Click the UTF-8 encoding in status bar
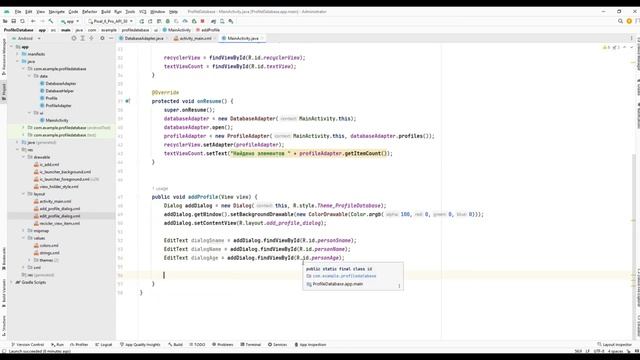640x360 pixels. (x=599, y=351)
